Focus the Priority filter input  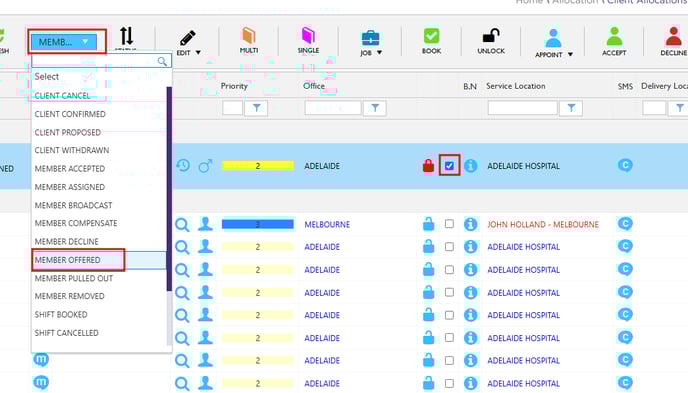click(233, 108)
